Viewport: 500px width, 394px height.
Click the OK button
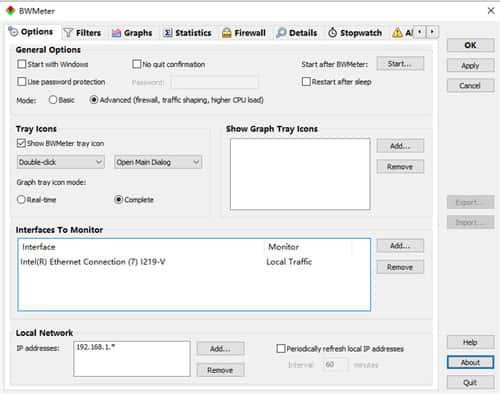tap(470, 45)
